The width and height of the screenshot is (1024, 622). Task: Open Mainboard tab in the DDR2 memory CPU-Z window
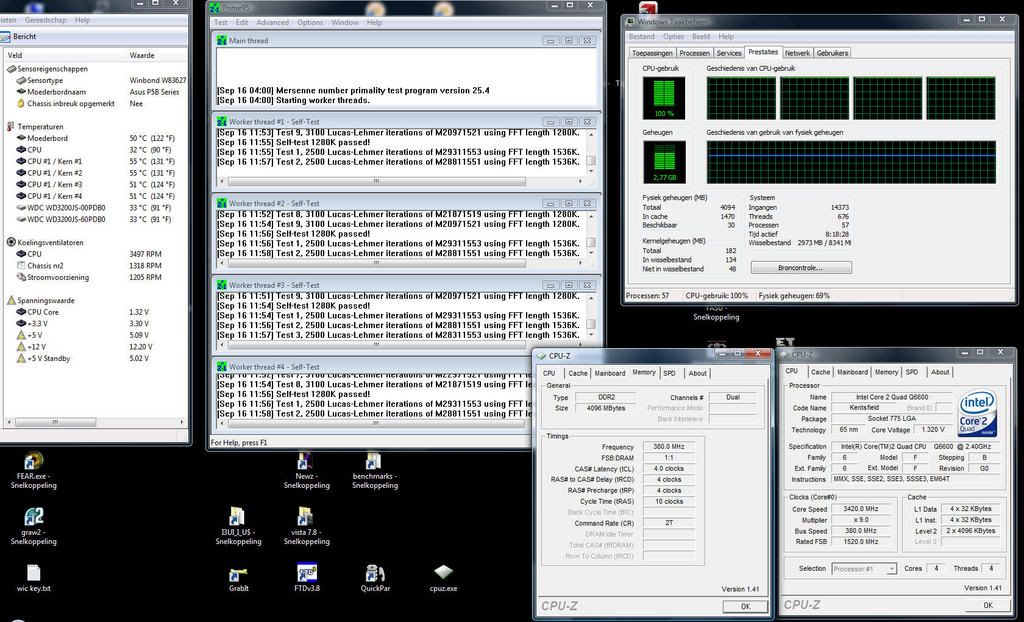click(x=609, y=374)
